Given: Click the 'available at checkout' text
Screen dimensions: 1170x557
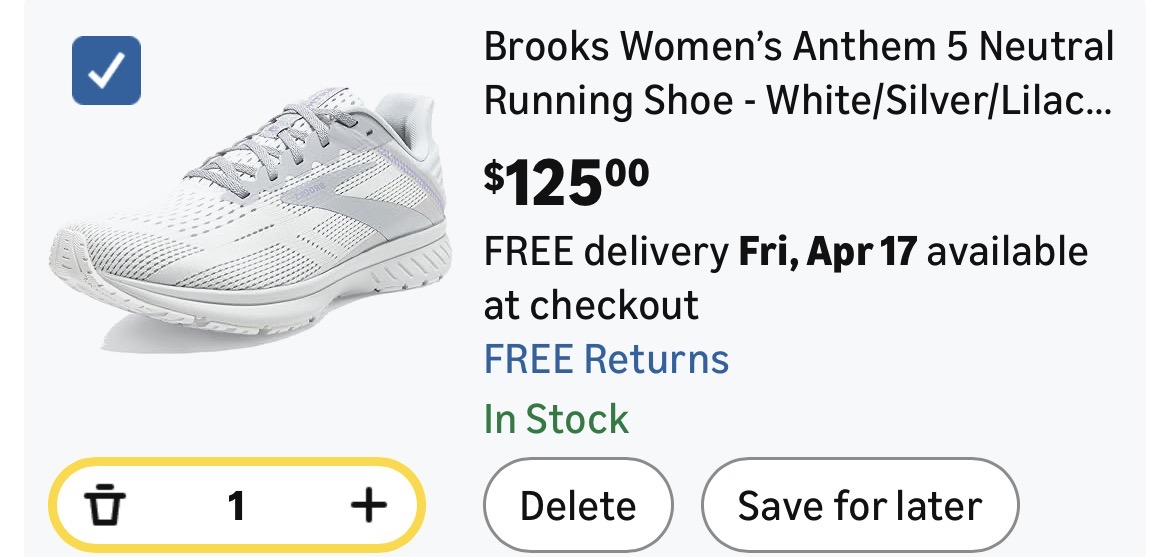Looking at the screenshot, I should (x=1007, y=251).
